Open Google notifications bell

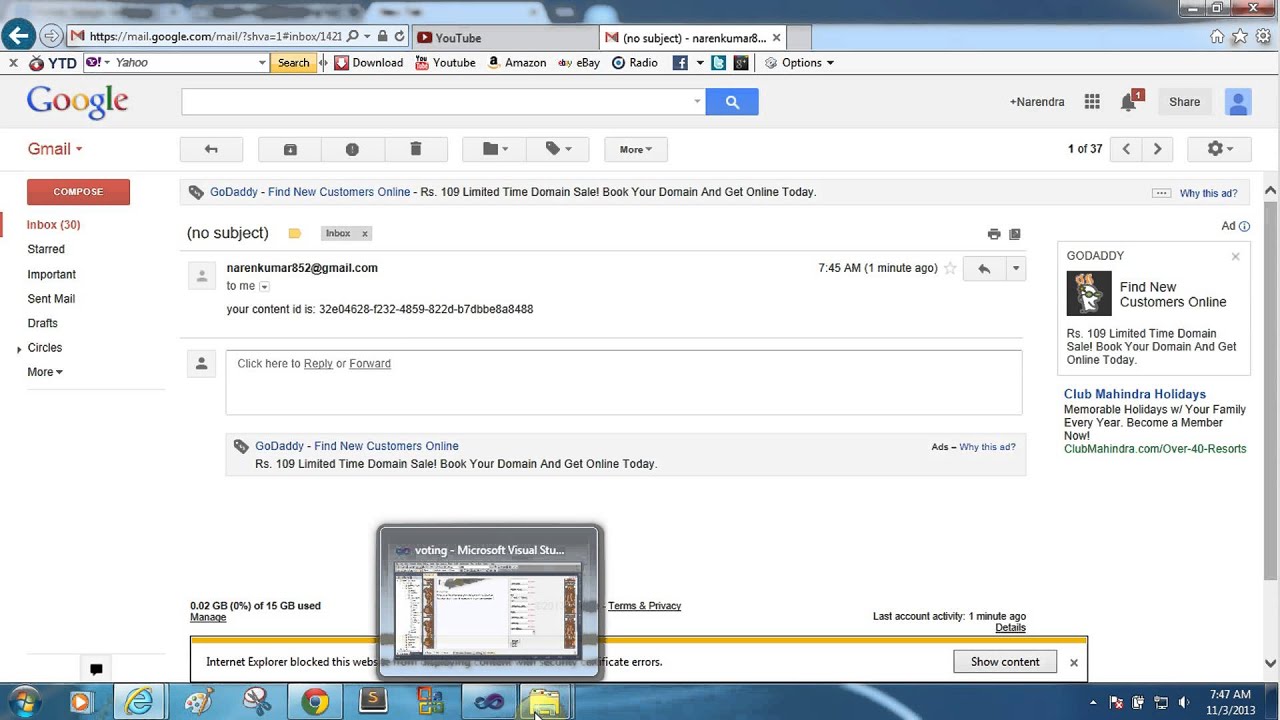click(1129, 102)
